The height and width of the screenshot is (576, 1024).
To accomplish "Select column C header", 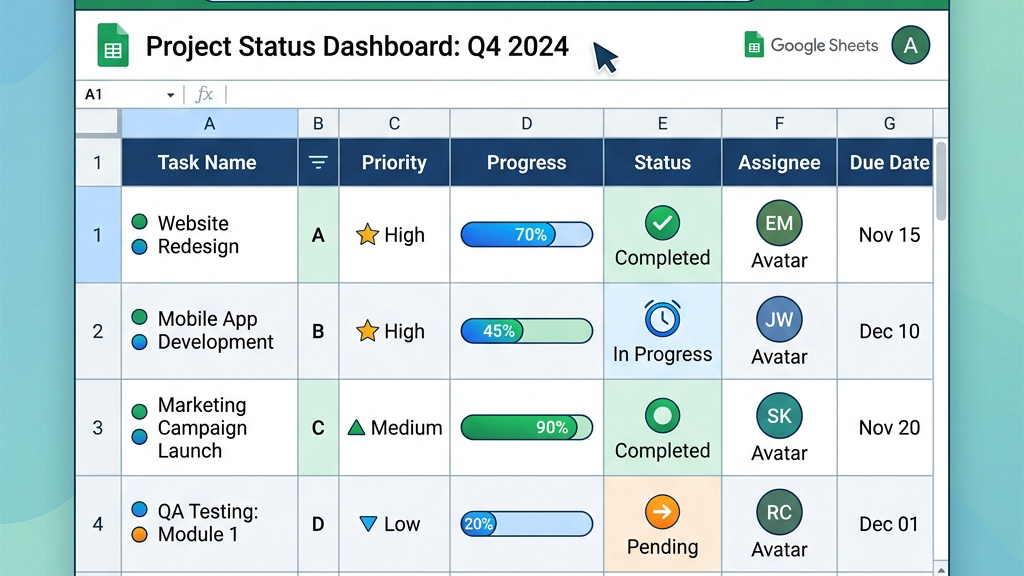I will tap(394, 123).
